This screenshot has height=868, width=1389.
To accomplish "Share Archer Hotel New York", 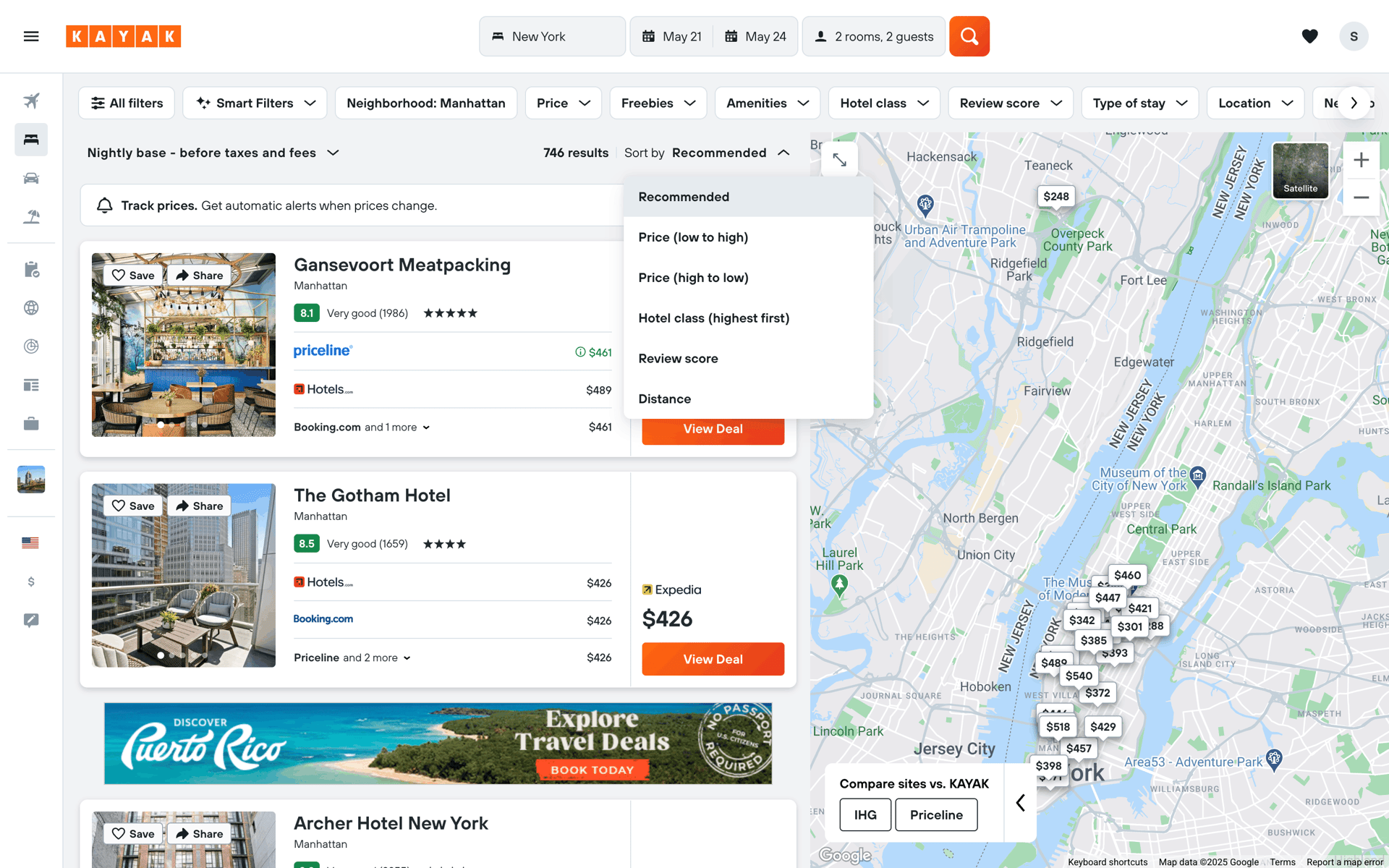I will (x=199, y=833).
